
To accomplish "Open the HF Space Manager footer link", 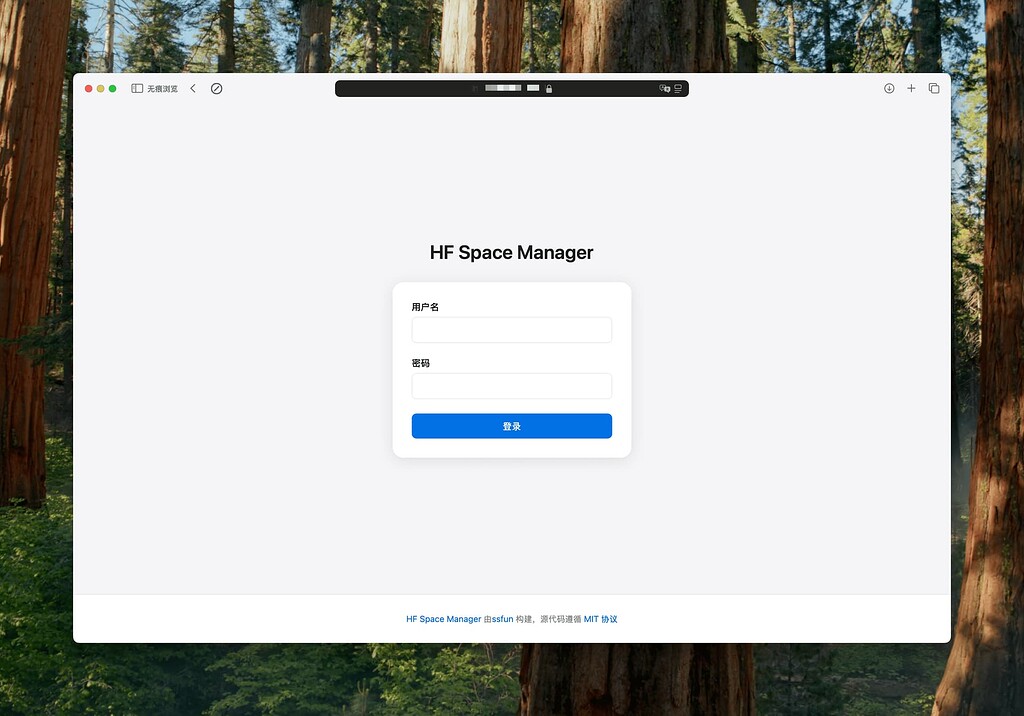I will [x=443, y=619].
